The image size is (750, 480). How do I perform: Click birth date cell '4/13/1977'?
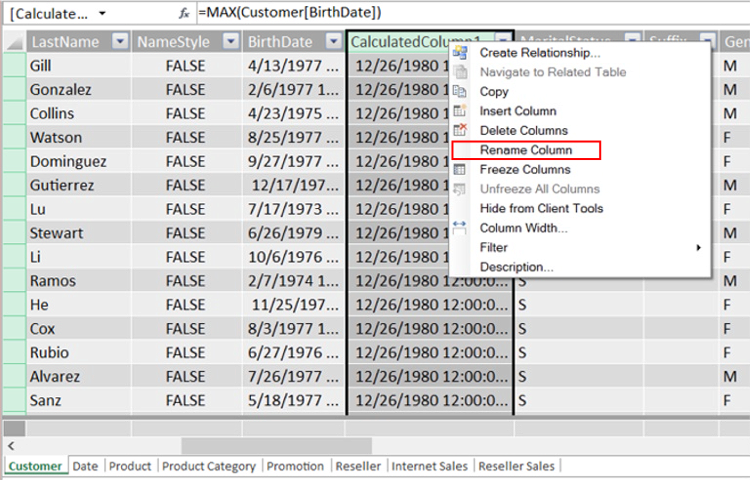(x=293, y=65)
